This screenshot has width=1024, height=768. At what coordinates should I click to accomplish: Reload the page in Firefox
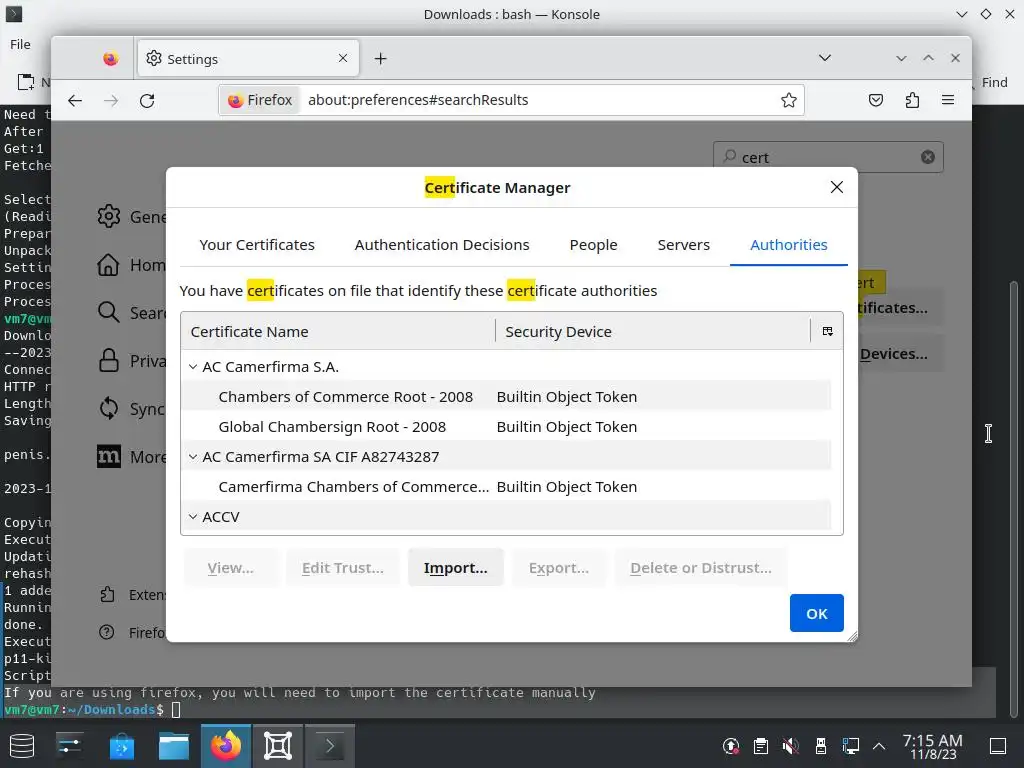pyautogui.click(x=147, y=101)
